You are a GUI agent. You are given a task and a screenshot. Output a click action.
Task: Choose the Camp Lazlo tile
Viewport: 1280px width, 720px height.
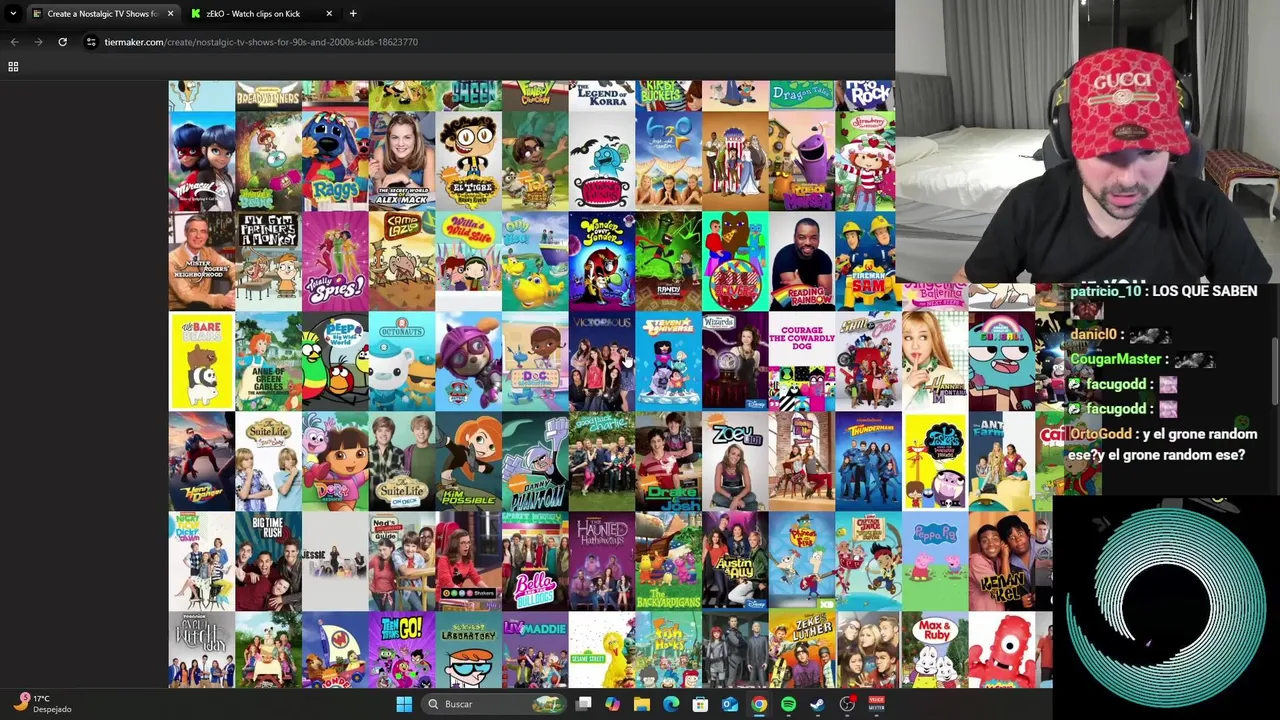point(402,261)
